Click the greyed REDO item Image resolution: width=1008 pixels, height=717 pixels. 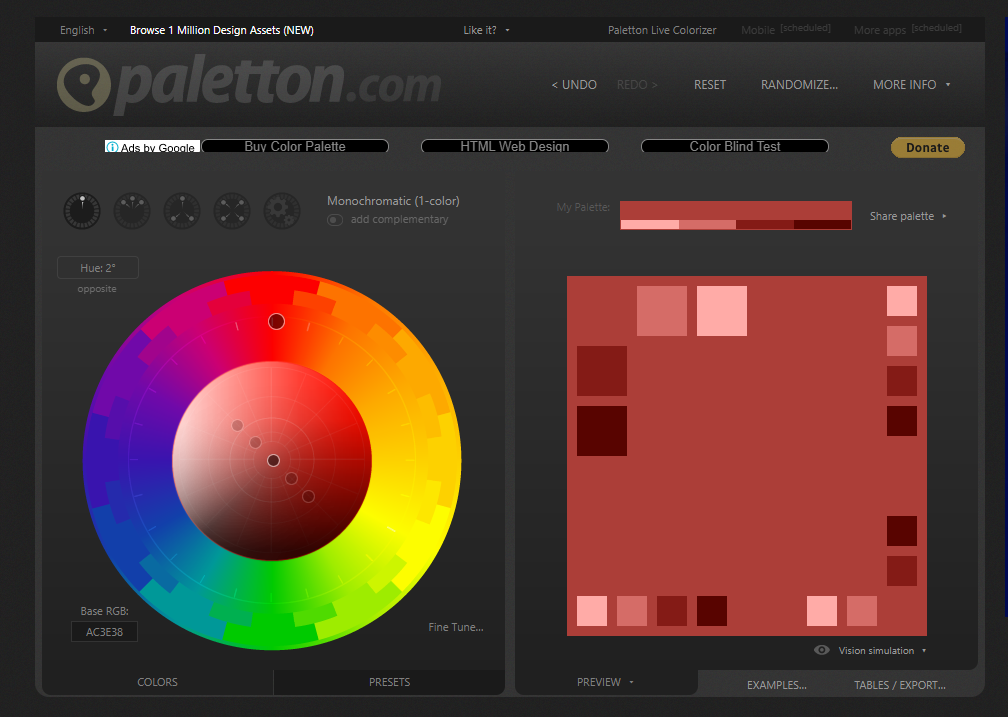(x=636, y=85)
